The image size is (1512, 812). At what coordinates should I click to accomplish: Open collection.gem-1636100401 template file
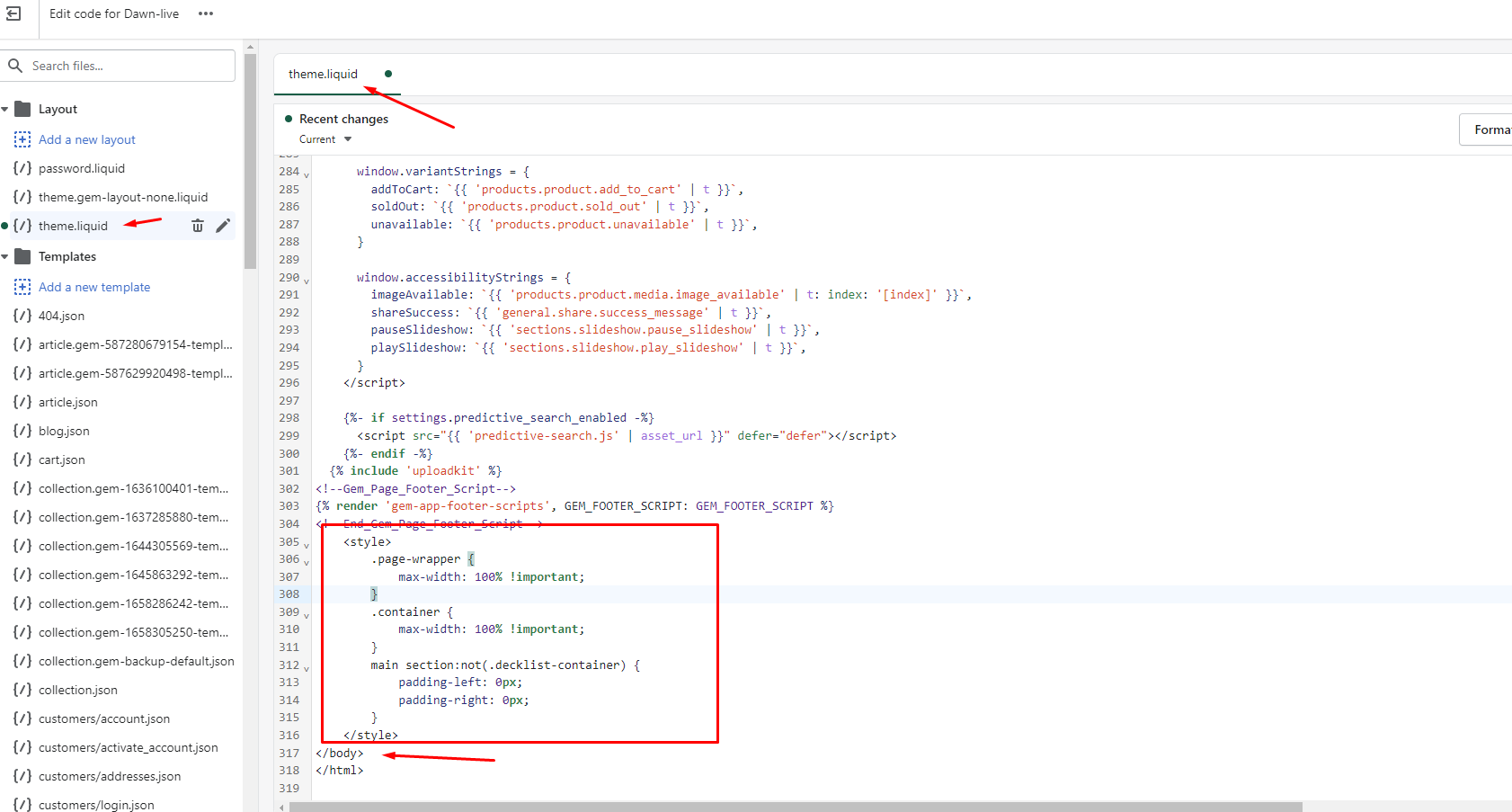point(134,488)
